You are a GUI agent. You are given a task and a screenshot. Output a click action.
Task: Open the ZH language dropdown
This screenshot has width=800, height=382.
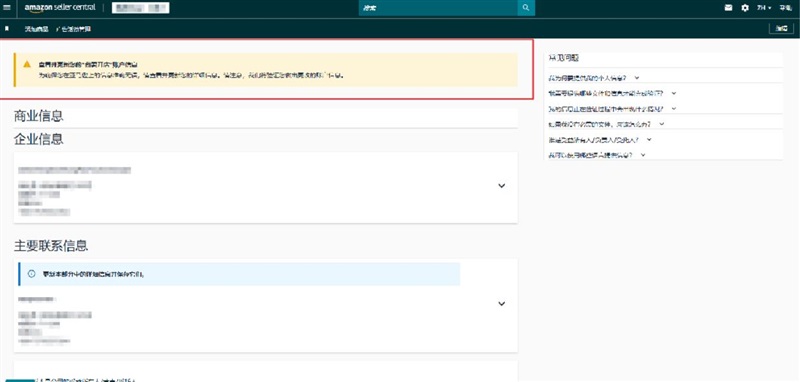764,8
